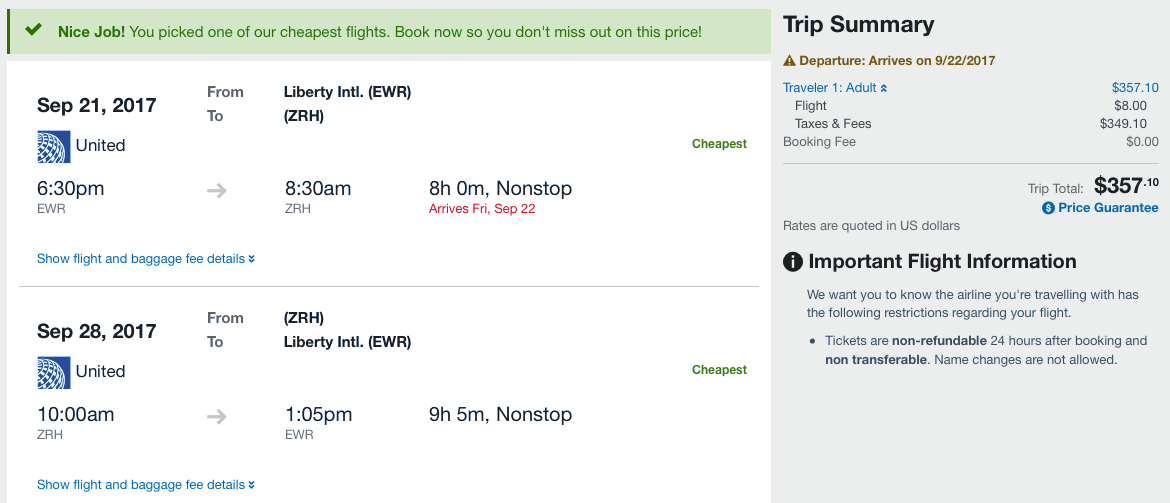This screenshot has width=1170, height=503.
Task: Click the Cheapest label on the return flight
Action: (x=719, y=370)
